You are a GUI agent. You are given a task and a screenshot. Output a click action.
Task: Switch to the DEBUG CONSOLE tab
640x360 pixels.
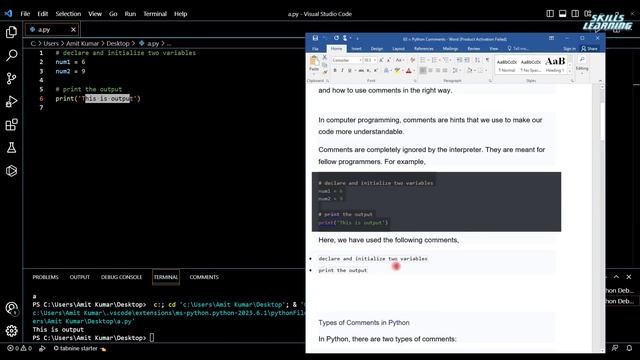tap(121, 277)
